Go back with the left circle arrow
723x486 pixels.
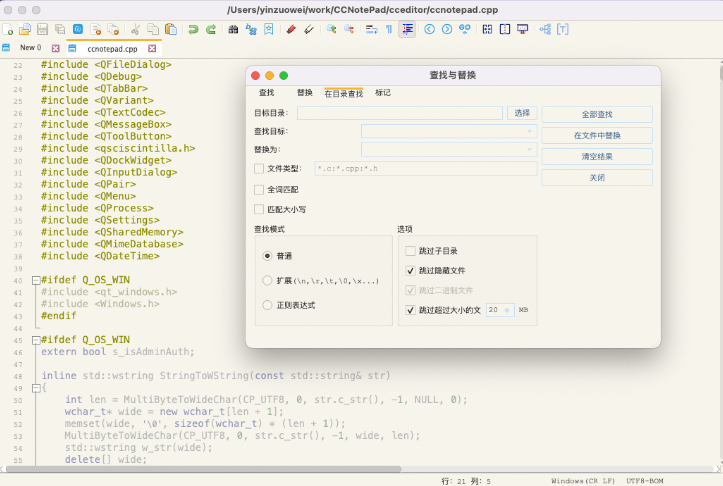click(429, 30)
